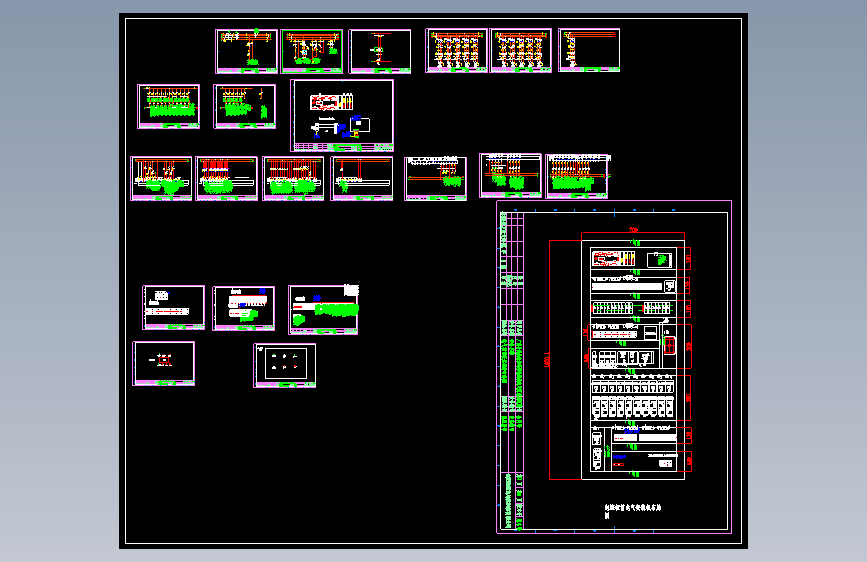Select the second top-row sheet with green border
The height and width of the screenshot is (562, 867).
312,51
